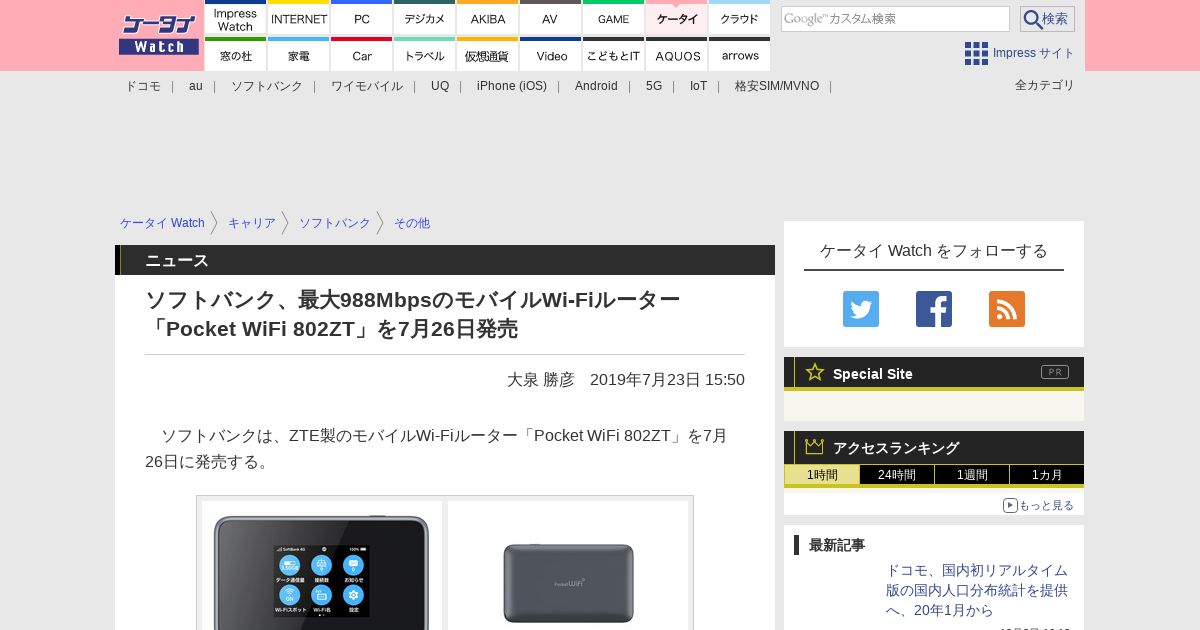Go to the au category

pos(196,86)
